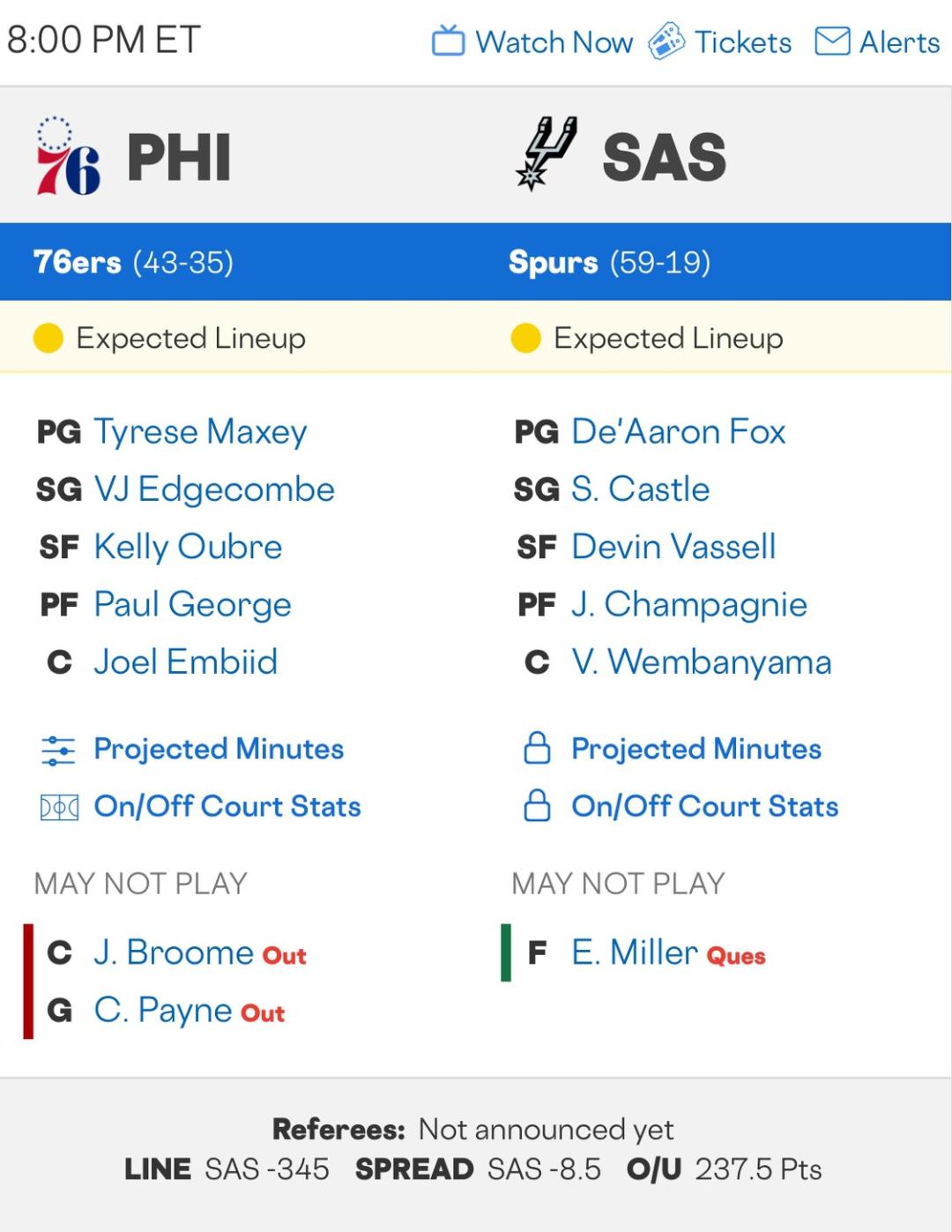View Paul George's player profile
This screenshot has height=1232, width=952.
[x=192, y=605]
